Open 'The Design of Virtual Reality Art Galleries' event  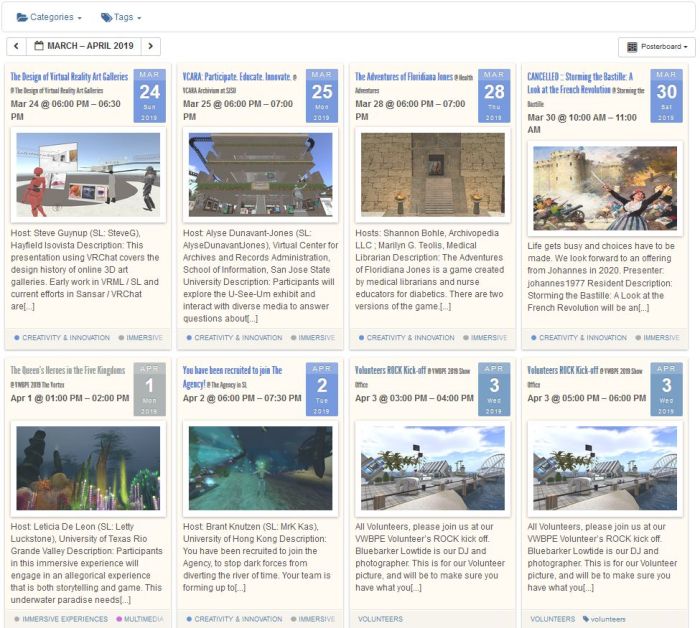click(x=69, y=76)
